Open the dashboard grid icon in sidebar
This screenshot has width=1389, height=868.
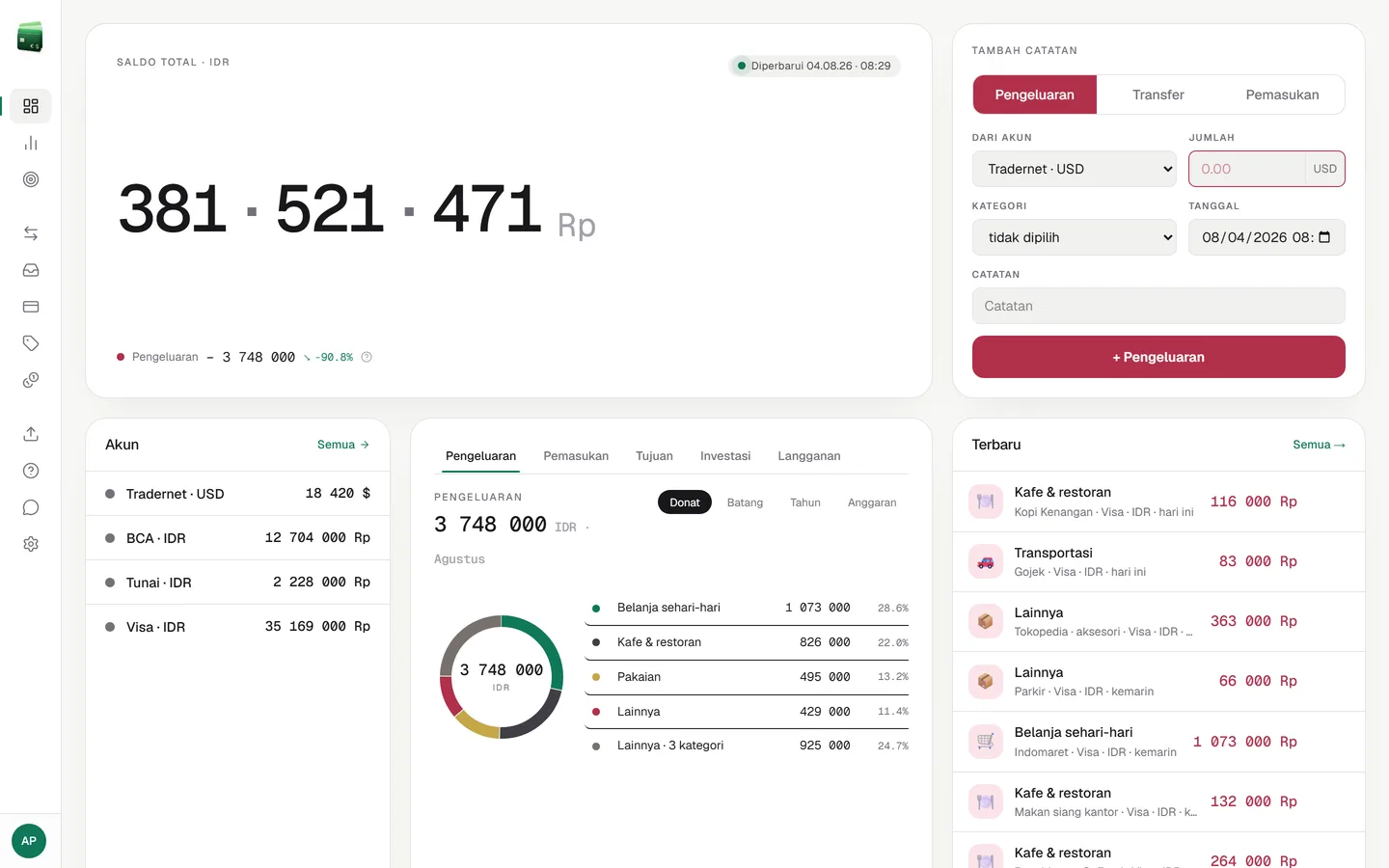31,106
